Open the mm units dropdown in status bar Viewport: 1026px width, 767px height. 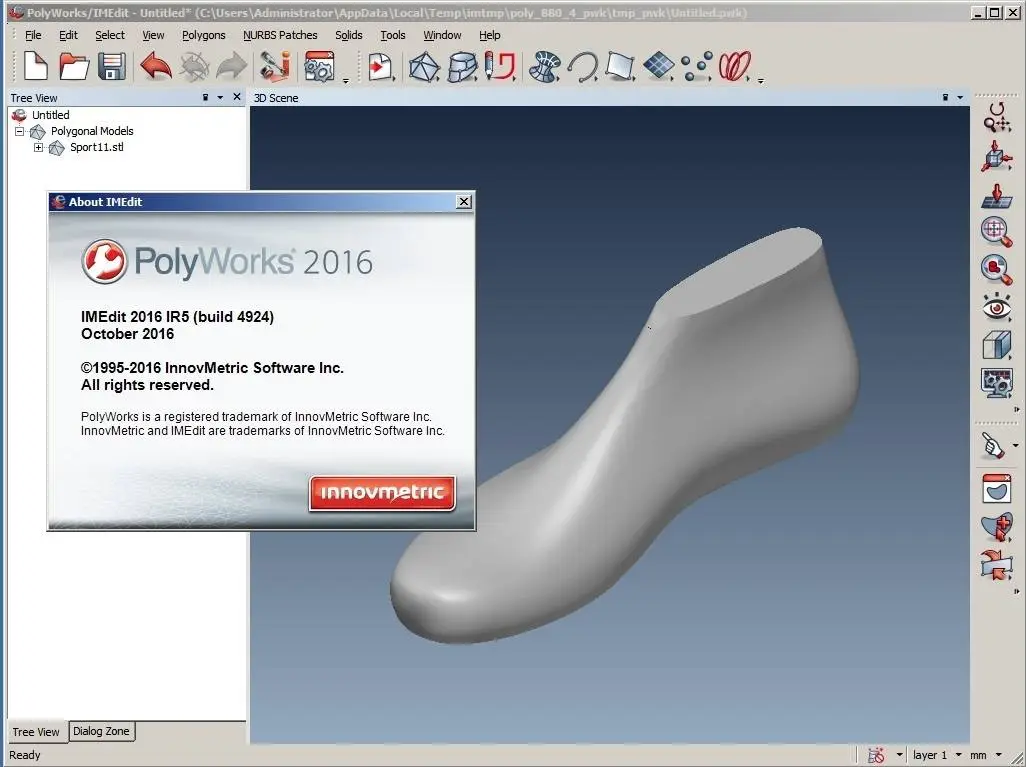click(x=999, y=755)
